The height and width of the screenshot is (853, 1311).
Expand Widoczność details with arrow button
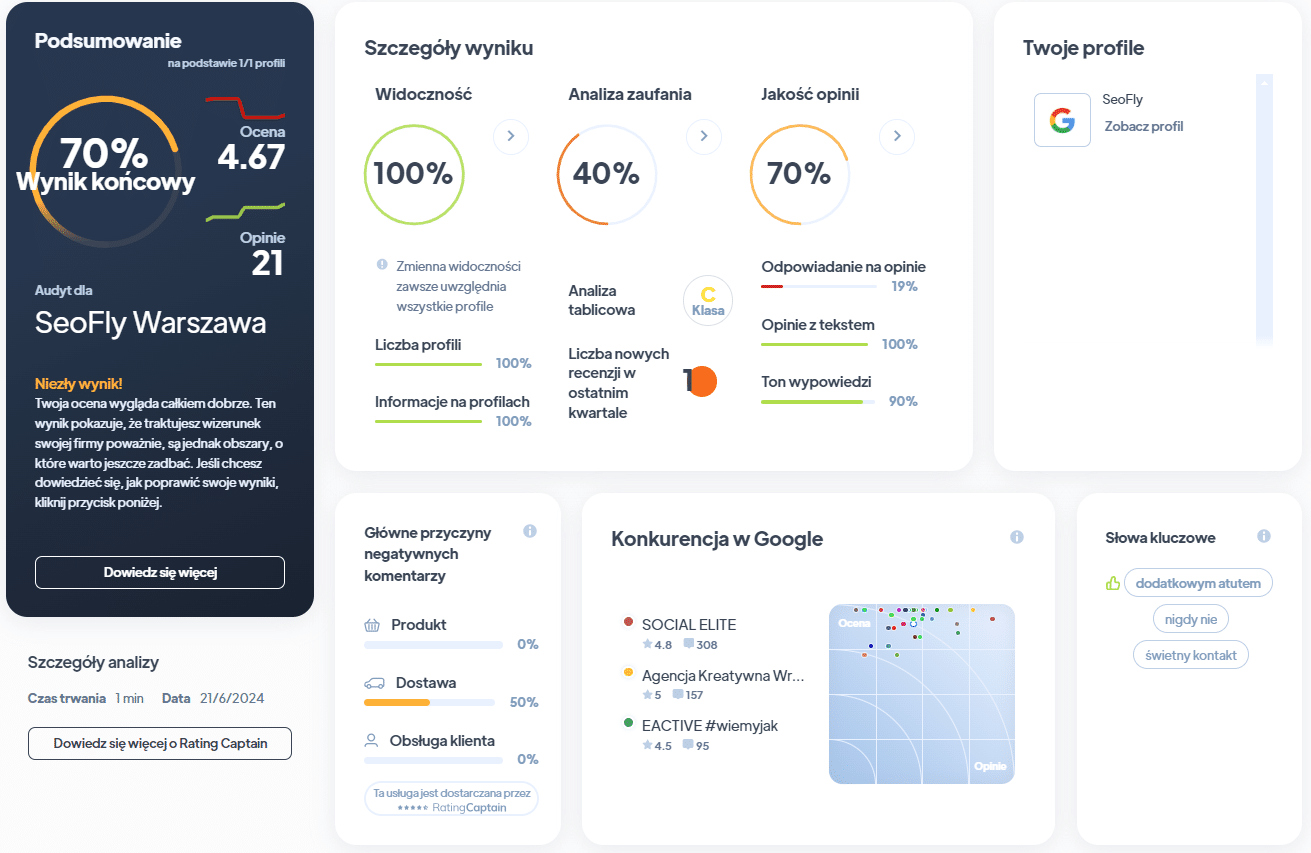pos(511,136)
